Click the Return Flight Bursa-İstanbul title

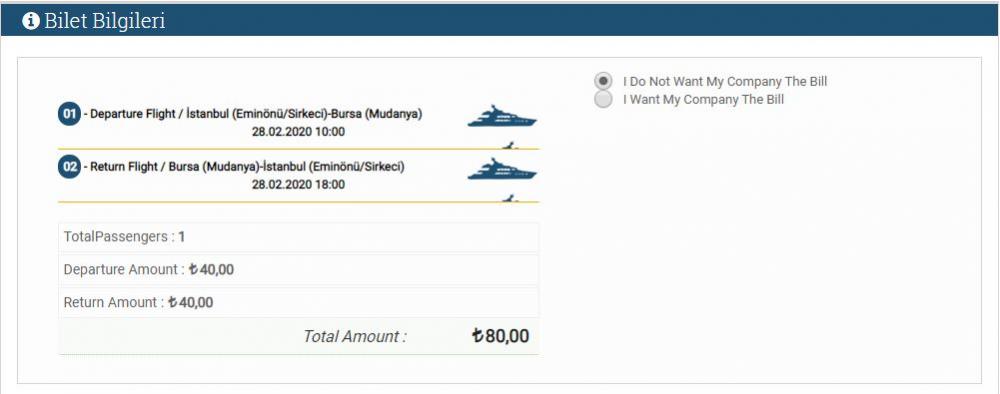click(244, 167)
